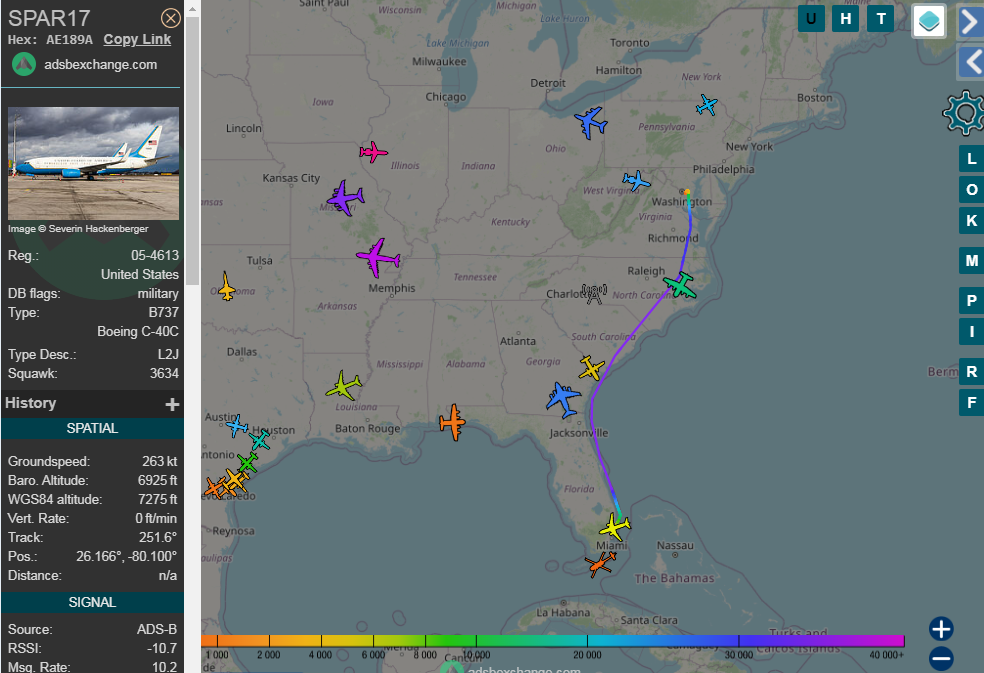The image size is (984, 673).
Task: Click the DB flags value military
Action: pos(158,294)
